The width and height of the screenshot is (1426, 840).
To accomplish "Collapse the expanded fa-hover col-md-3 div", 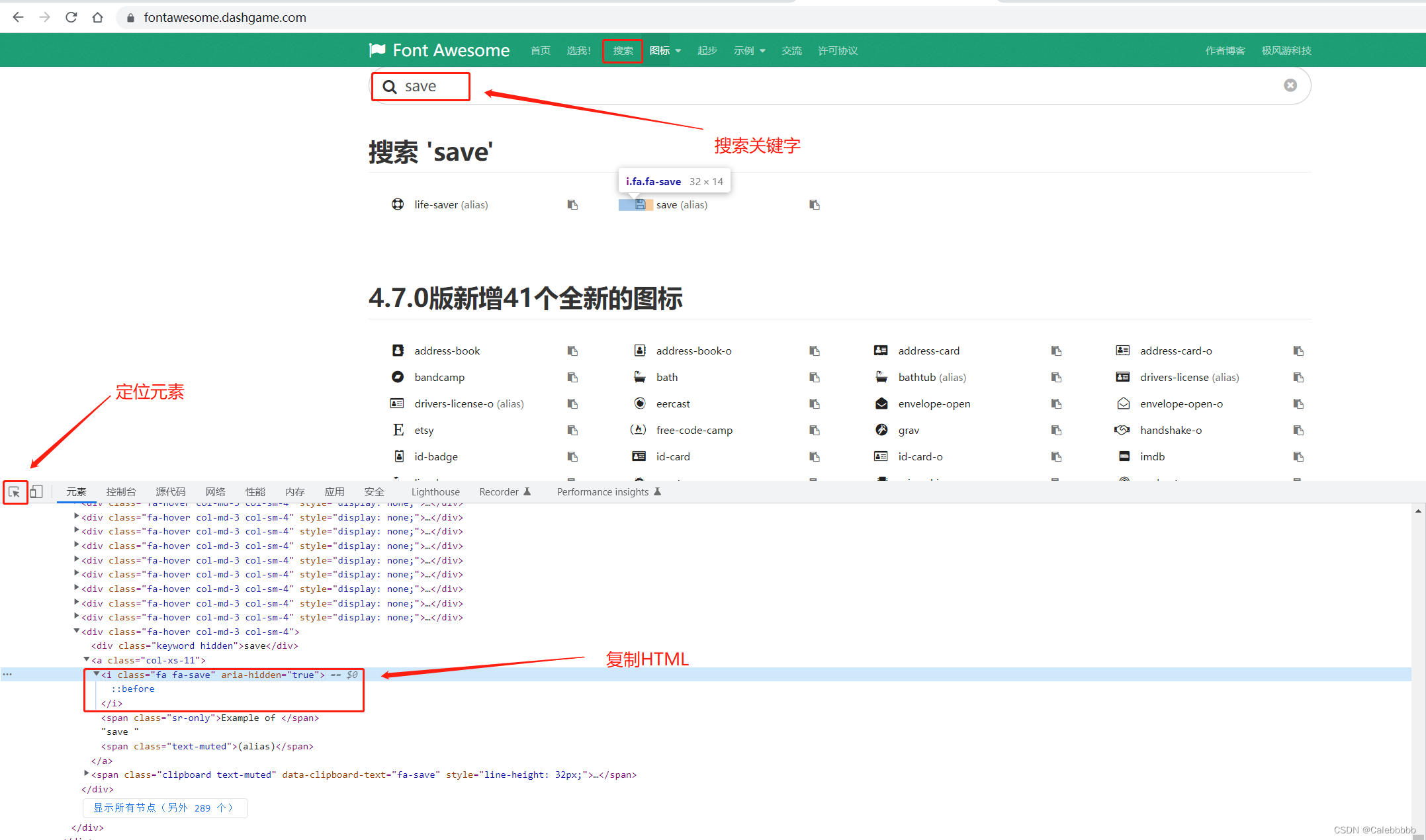I will coord(77,631).
